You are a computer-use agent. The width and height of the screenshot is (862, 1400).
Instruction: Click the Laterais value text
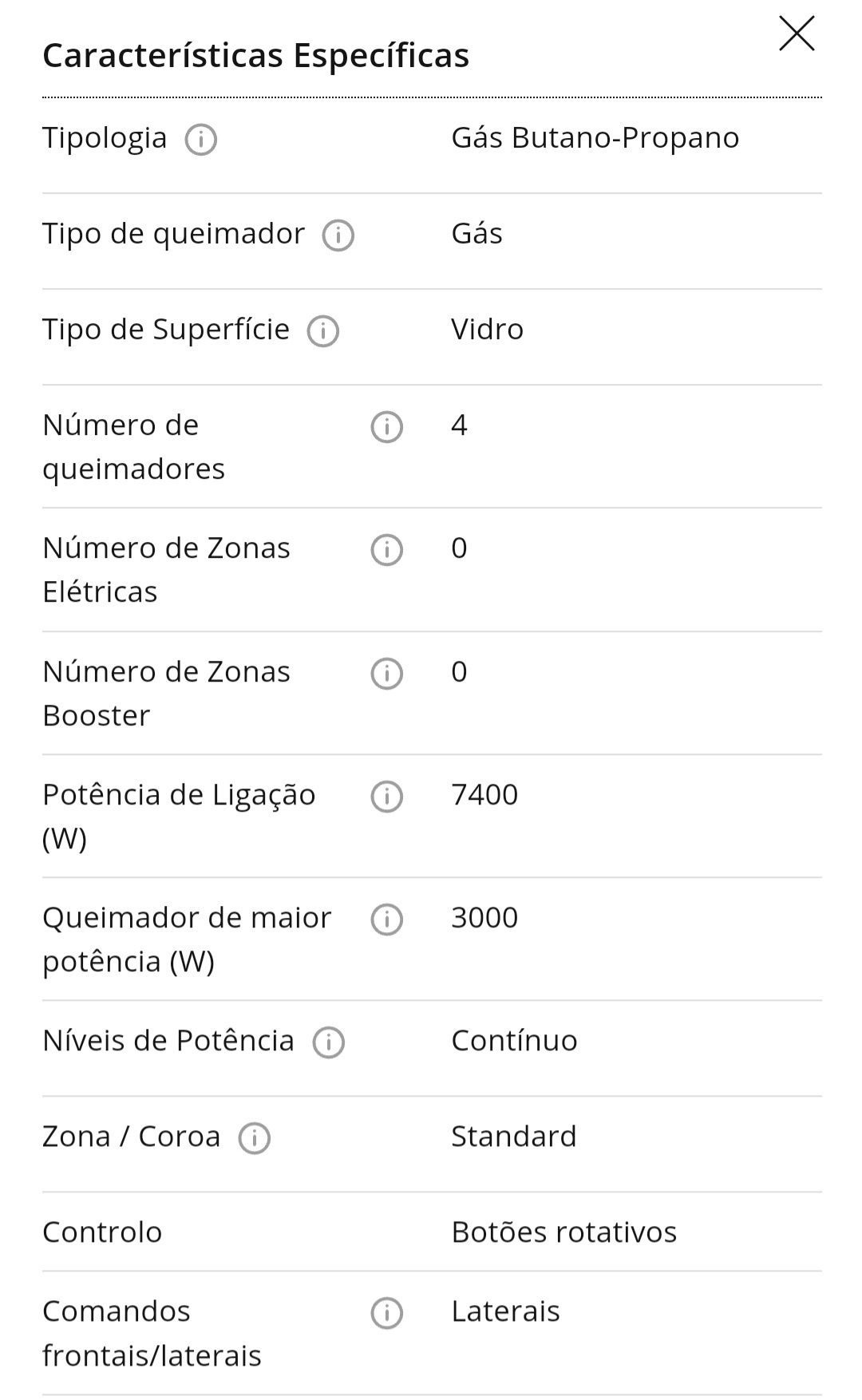point(505,1311)
